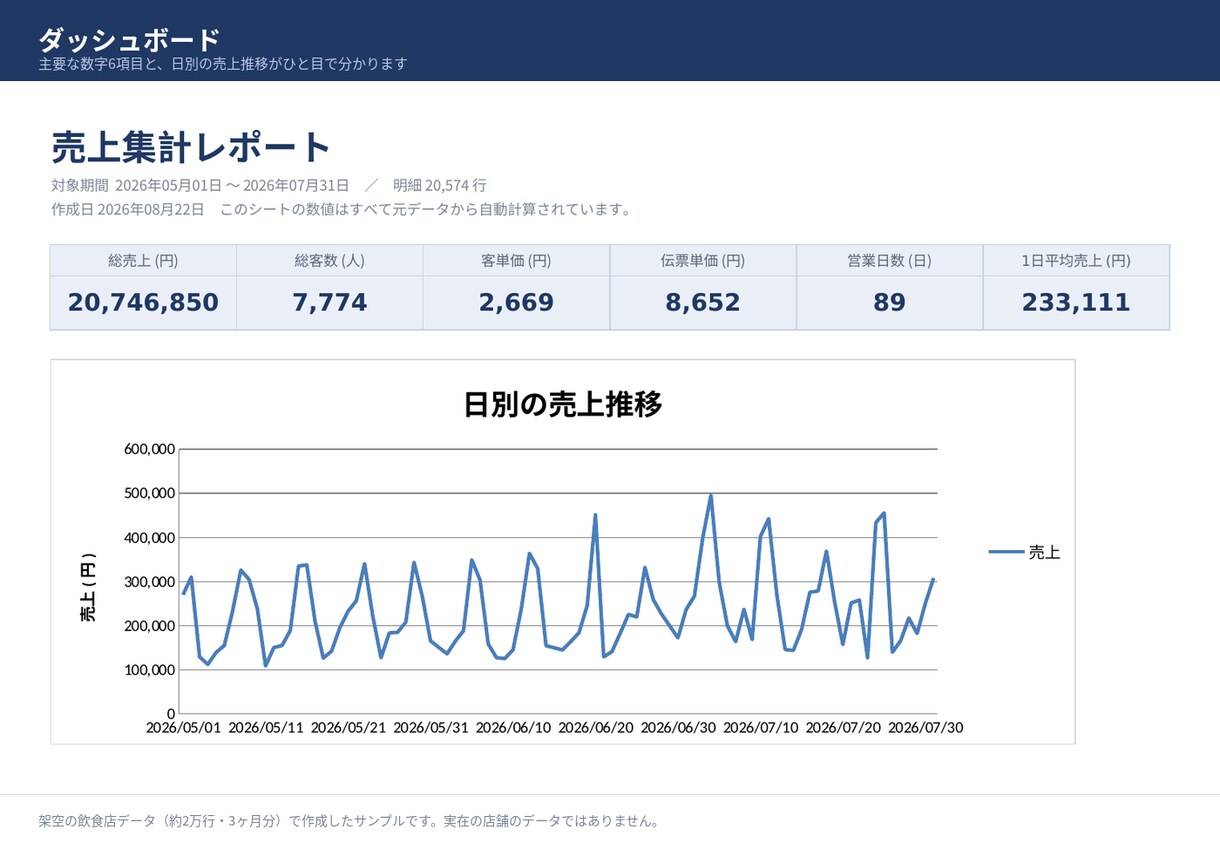Click the footer note 架空の飲食店データ…
This screenshot has width=1220, height=843.
click(x=350, y=821)
